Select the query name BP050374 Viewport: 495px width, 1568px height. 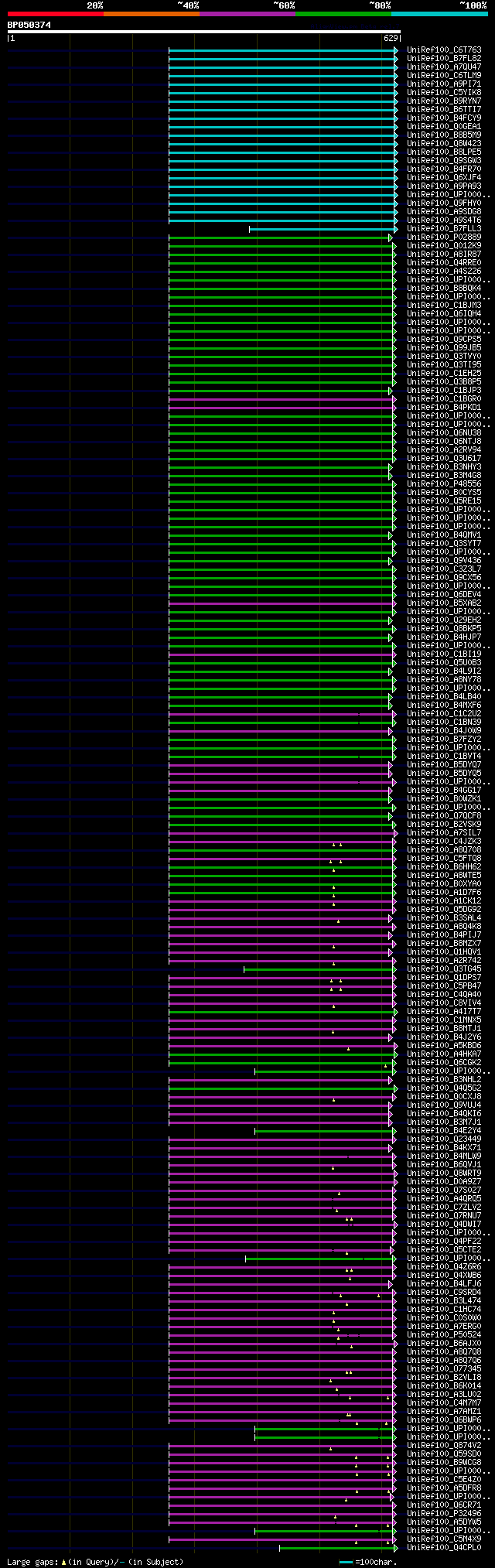tap(29, 25)
